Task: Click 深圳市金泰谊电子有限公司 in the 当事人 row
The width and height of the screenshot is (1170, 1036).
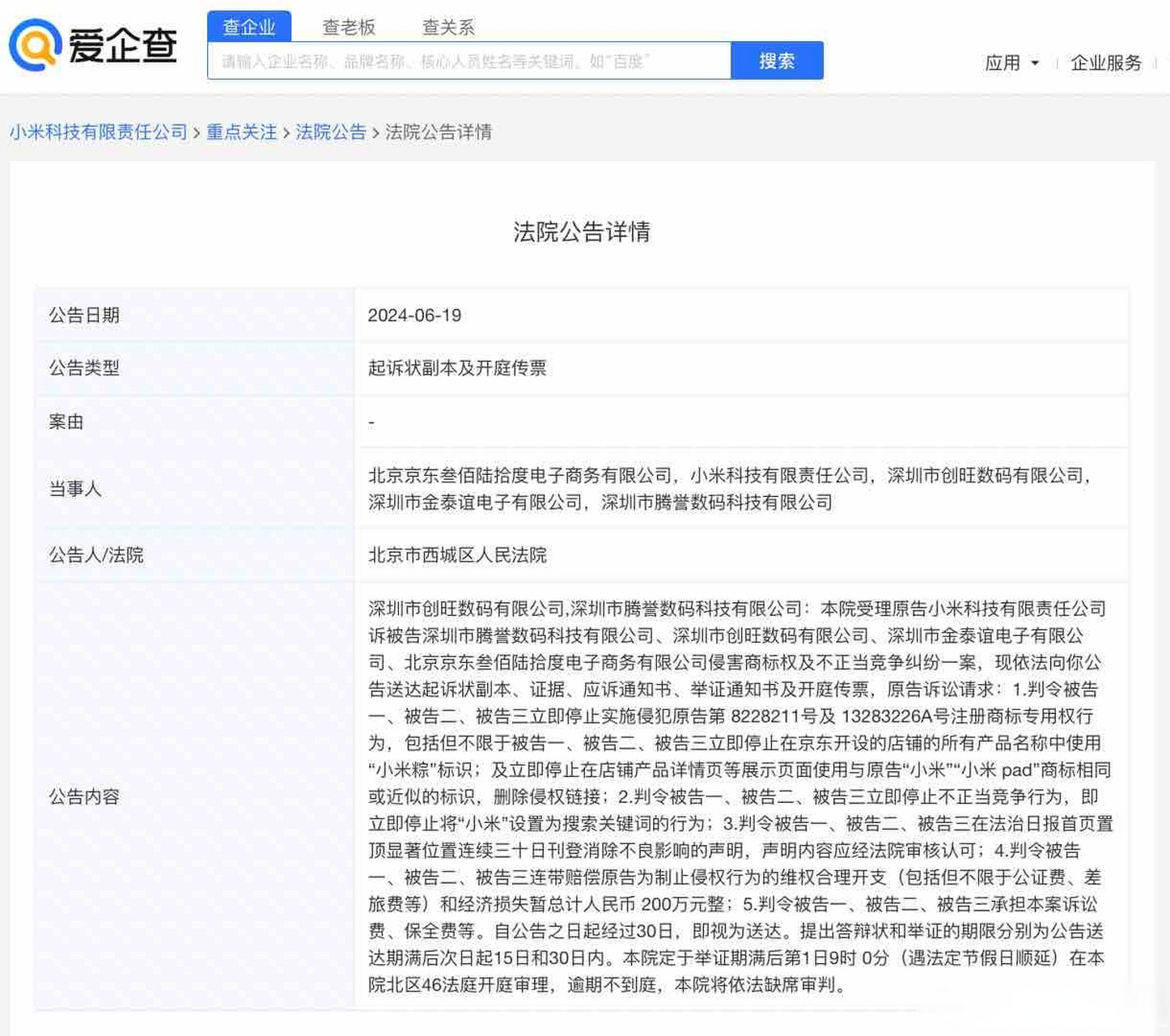Action: click(x=475, y=503)
